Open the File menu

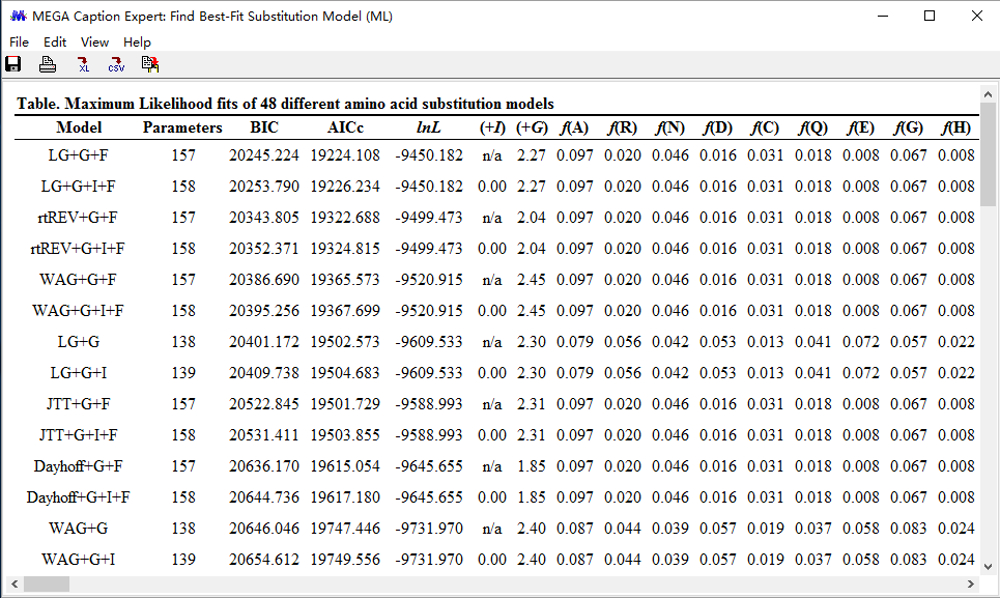click(19, 42)
